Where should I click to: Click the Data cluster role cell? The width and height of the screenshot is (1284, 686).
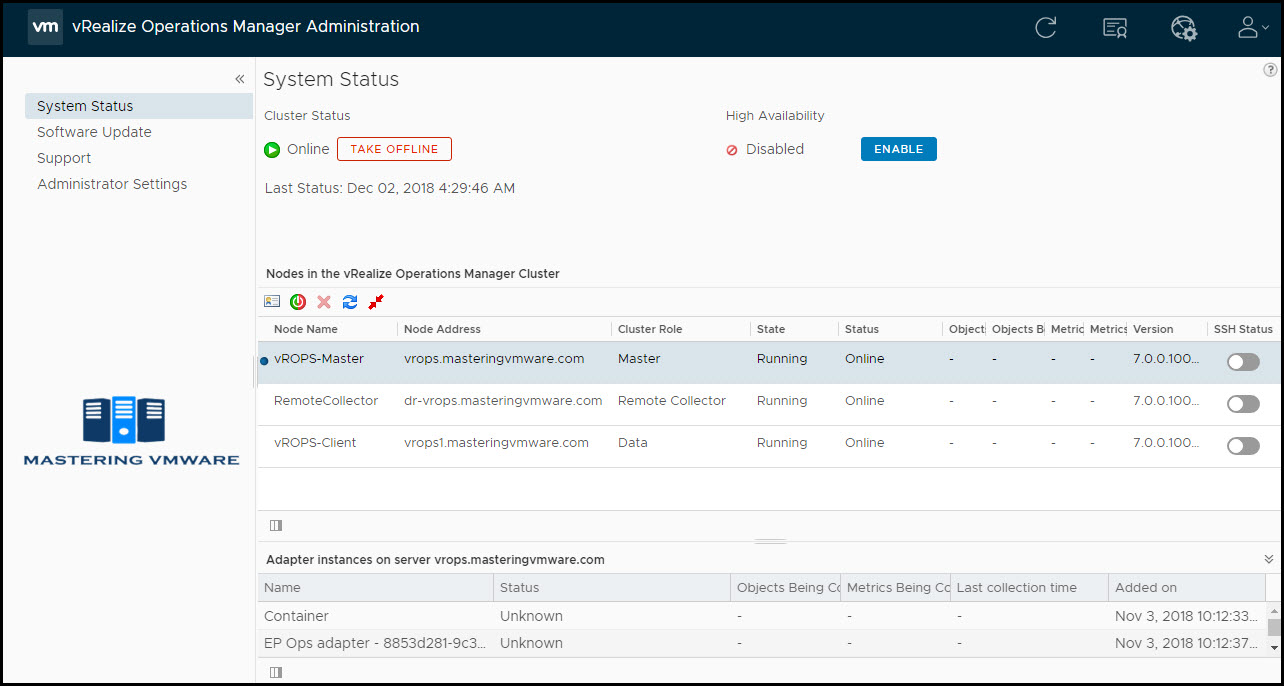[633, 443]
